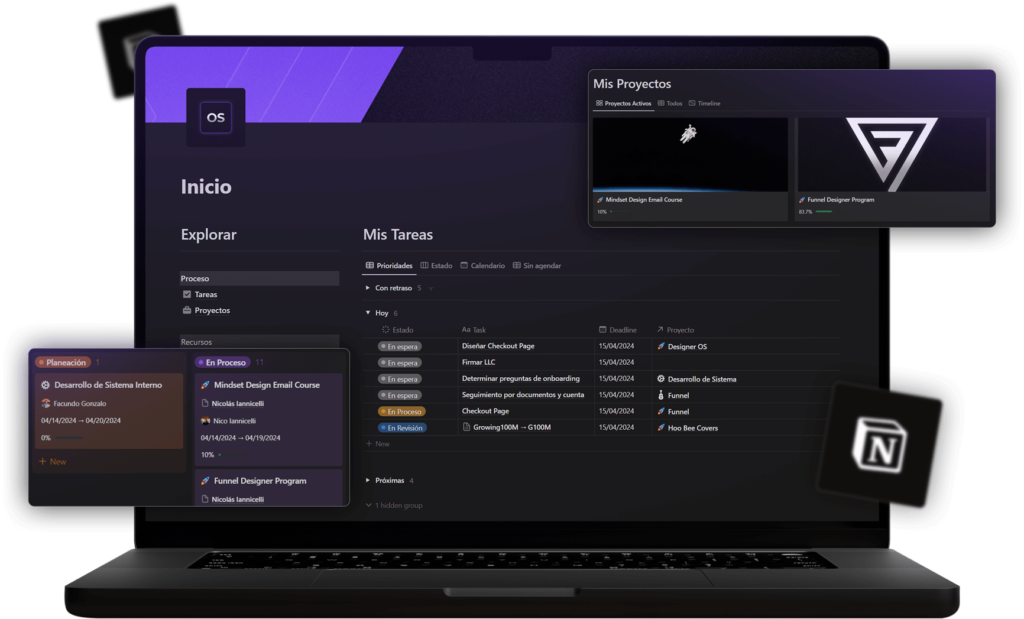Click the Firmar LLC task name
Image resolution: width=1024 pixels, height=619 pixels.
tap(478, 362)
